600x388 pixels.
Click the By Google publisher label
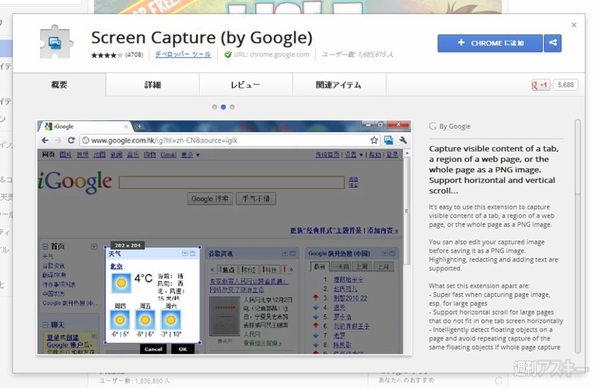(x=455, y=126)
